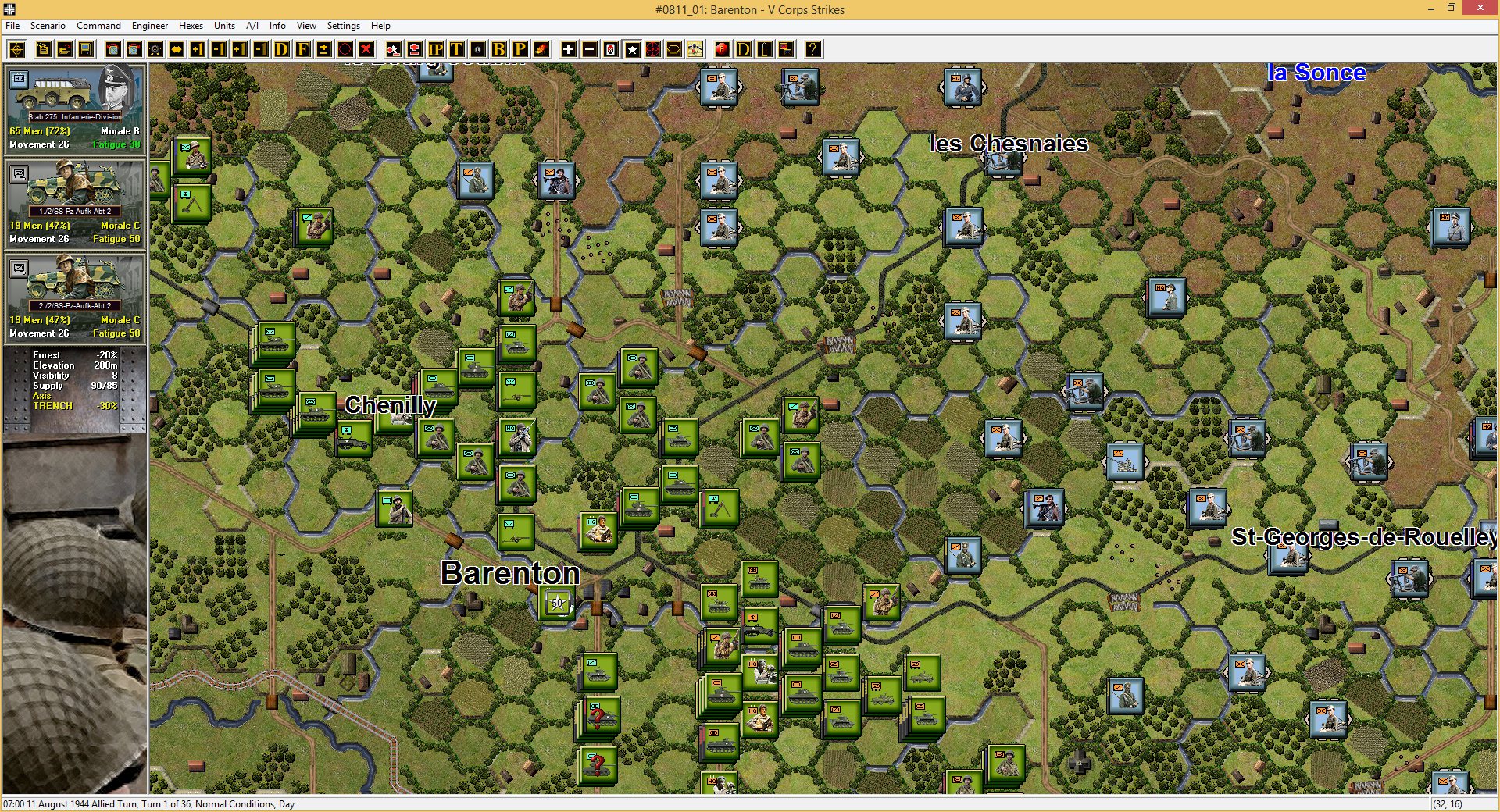The image size is (1500, 812).
Task: Click the red X toolbar icon
Action: pos(366,49)
